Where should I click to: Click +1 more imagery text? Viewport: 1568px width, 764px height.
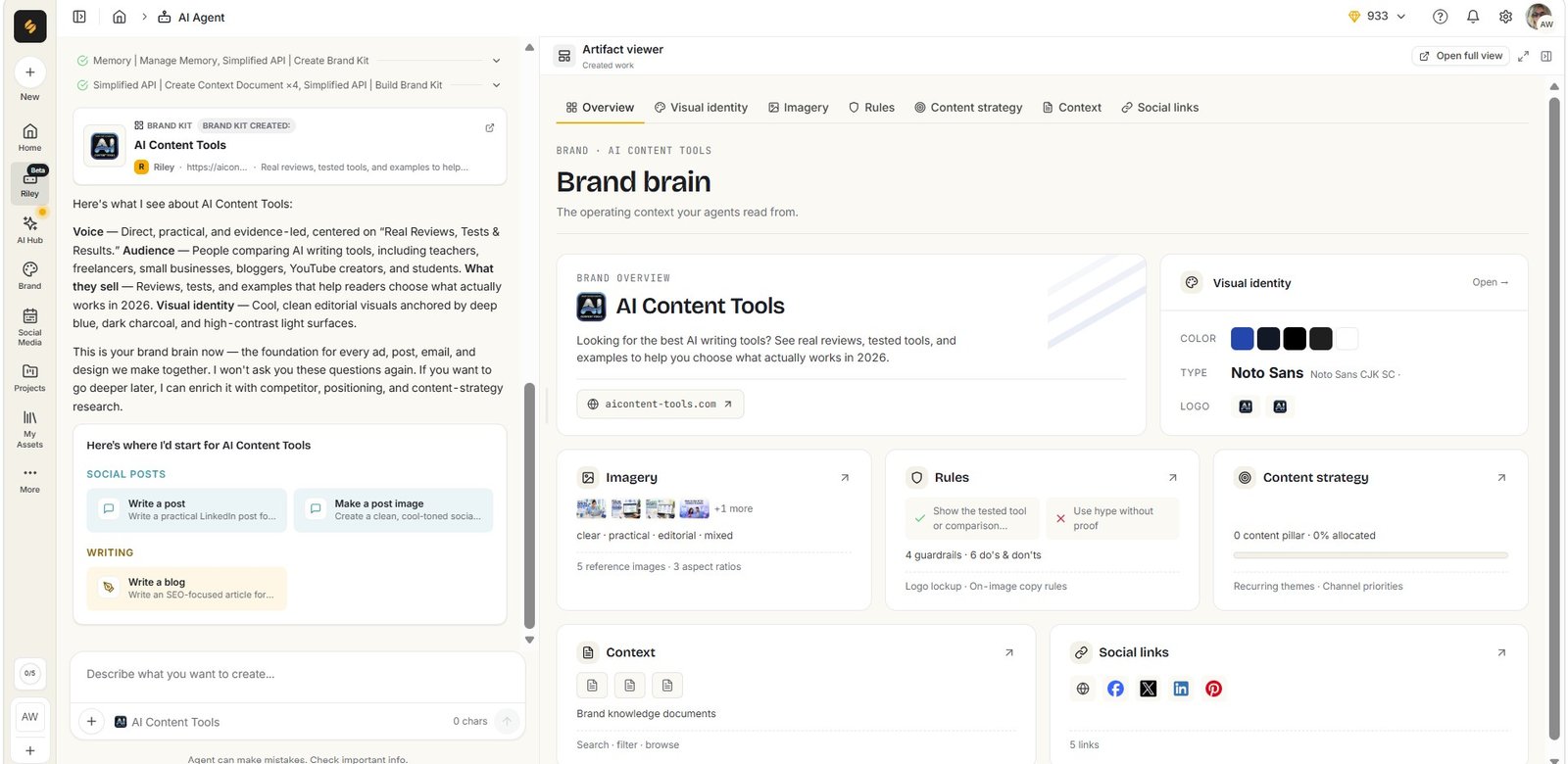pyautogui.click(x=733, y=509)
